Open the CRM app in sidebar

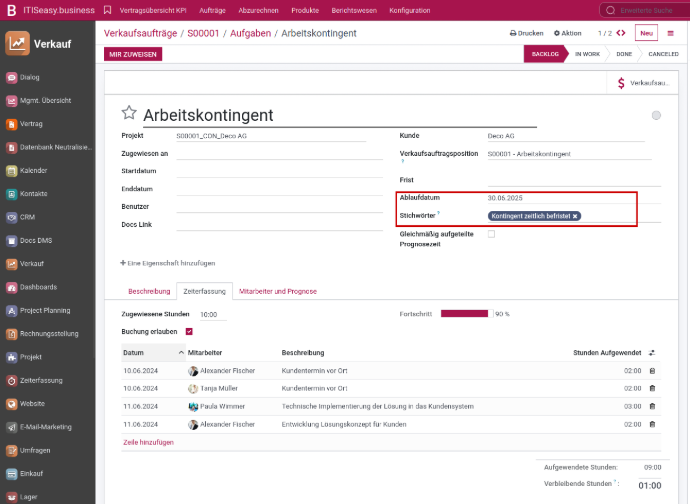click(28, 217)
